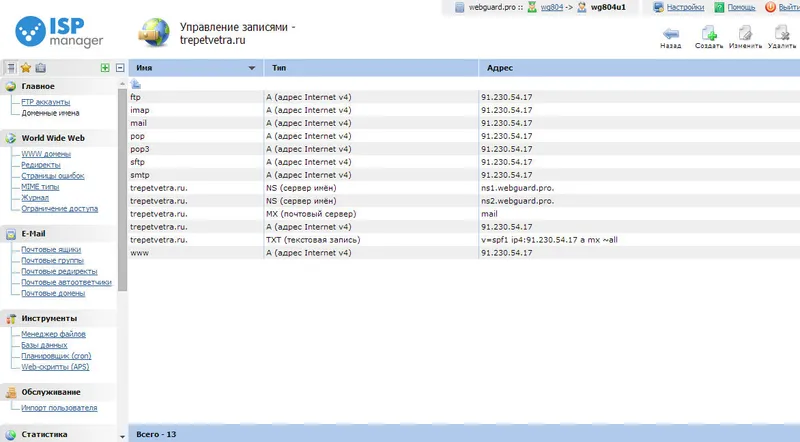Click the World Wide Web section icon
The image size is (800, 442).
click(x=11, y=138)
